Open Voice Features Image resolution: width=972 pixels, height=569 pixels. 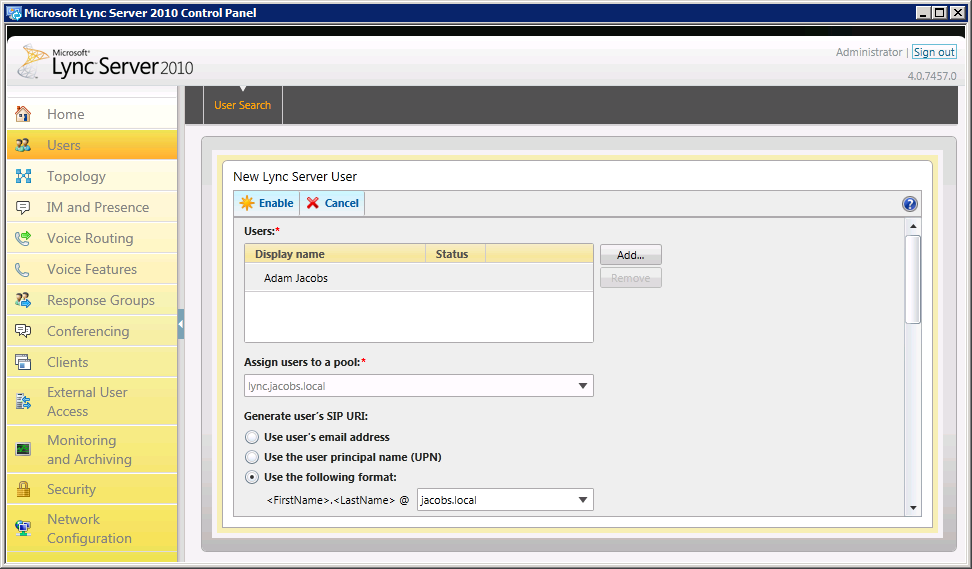tap(92, 269)
